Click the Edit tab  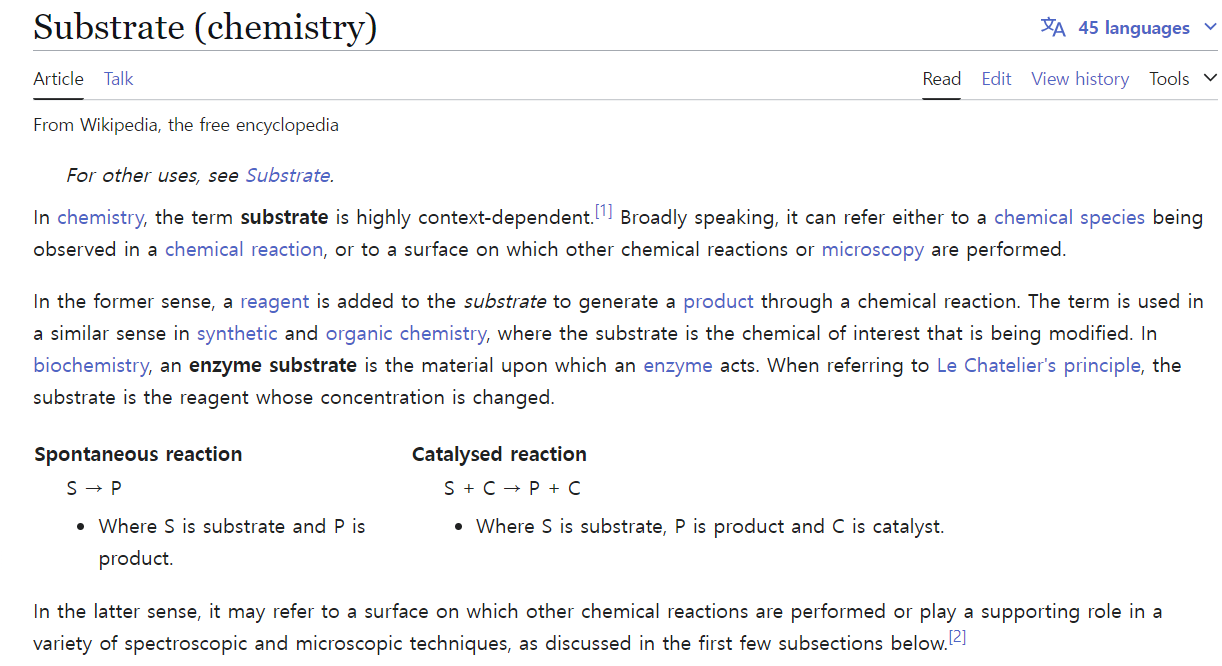(x=996, y=79)
